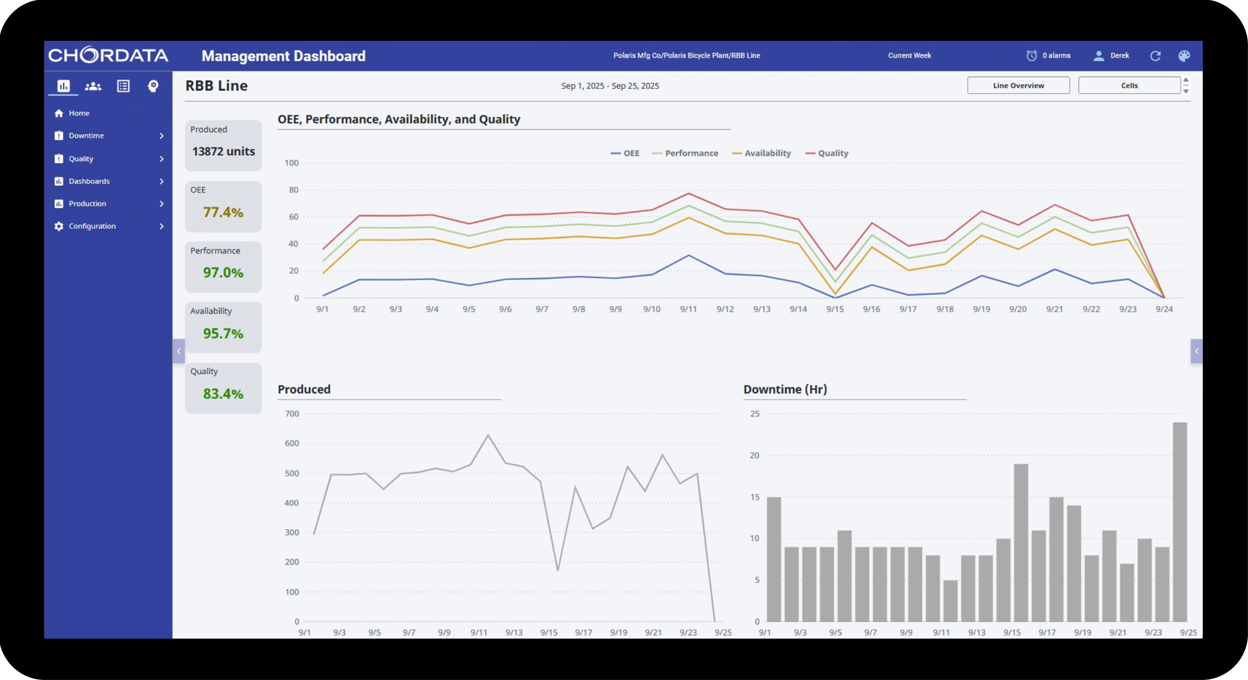Open the Derek user profile icon
The height and width of the screenshot is (680, 1248).
coord(1098,56)
